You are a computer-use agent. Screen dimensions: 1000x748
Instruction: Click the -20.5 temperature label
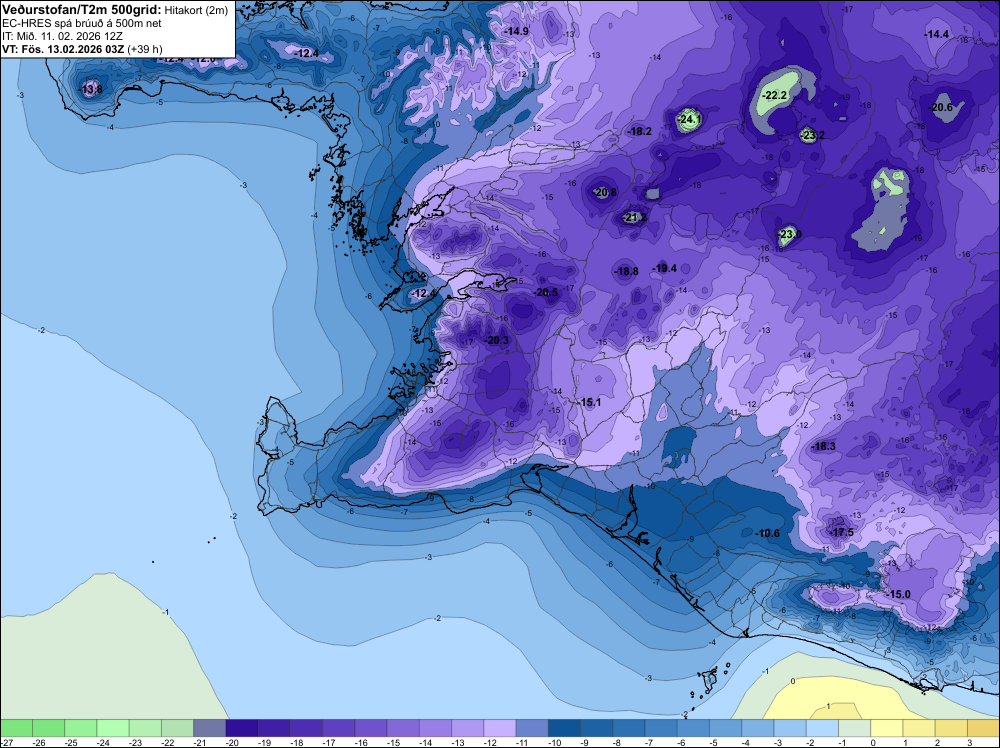546,293
